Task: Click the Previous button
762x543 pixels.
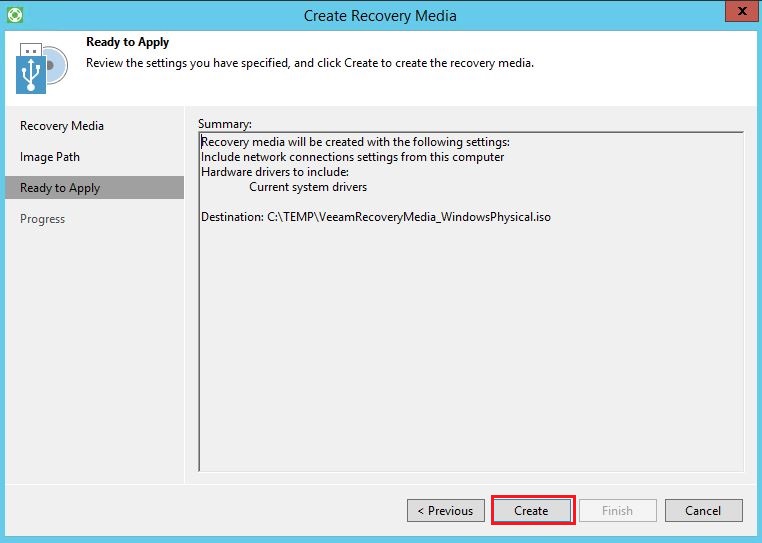Action: pyautogui.click(x=446, y=510)
